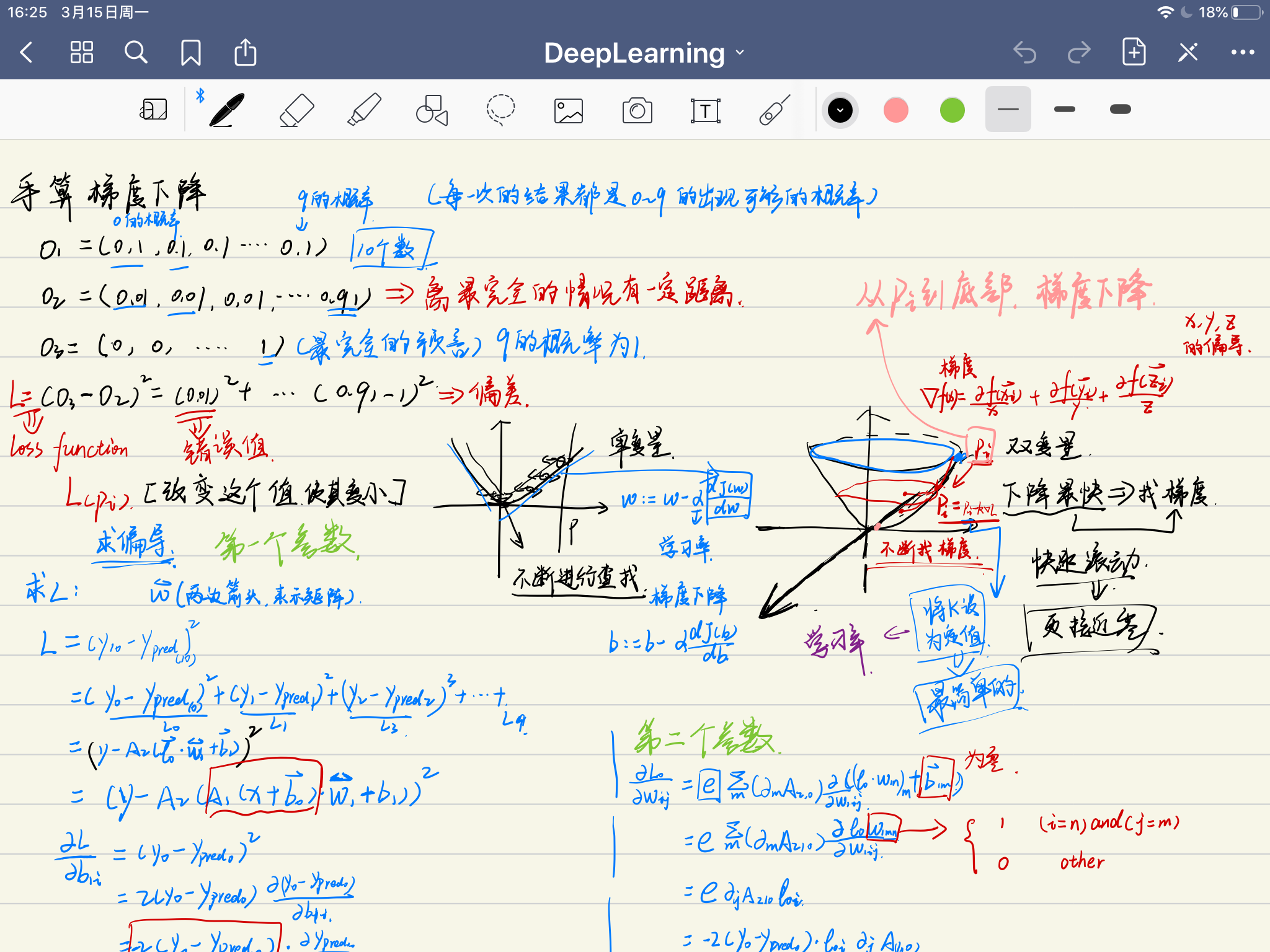
Task: Toggle read-only mode with pencil-cross icon
Action: [1188, 53]
